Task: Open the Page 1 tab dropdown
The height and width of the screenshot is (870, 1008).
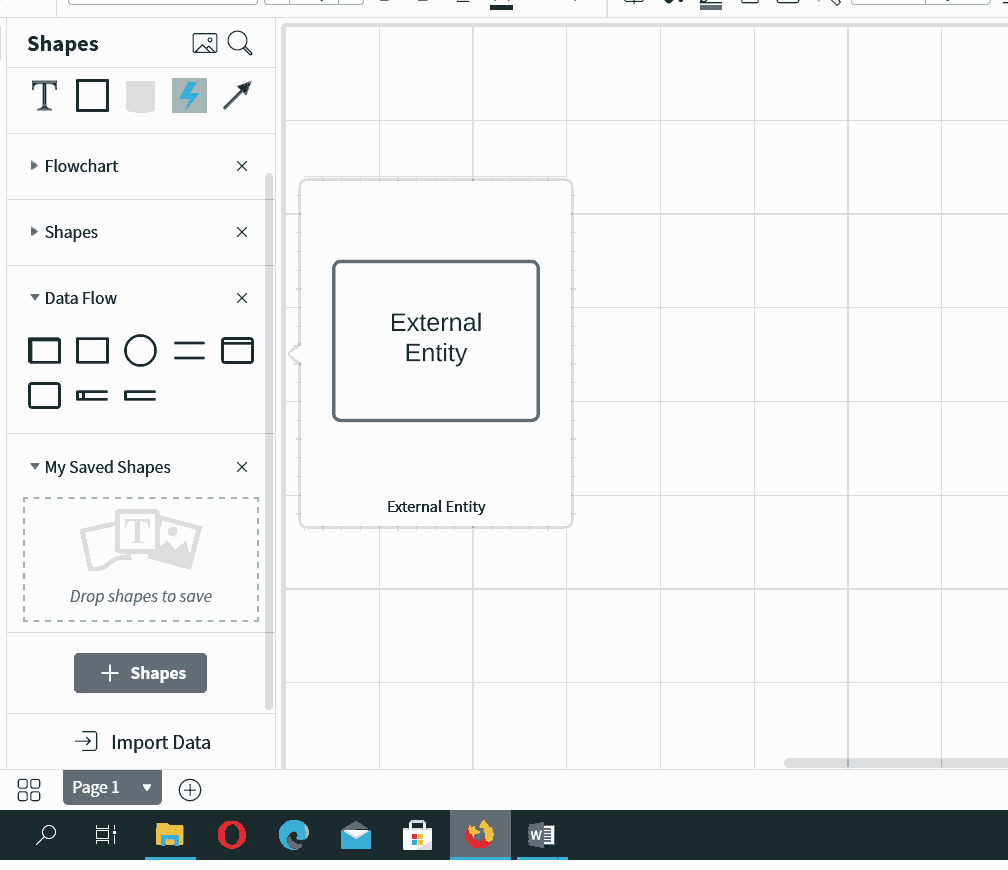Action: (147, 788)
